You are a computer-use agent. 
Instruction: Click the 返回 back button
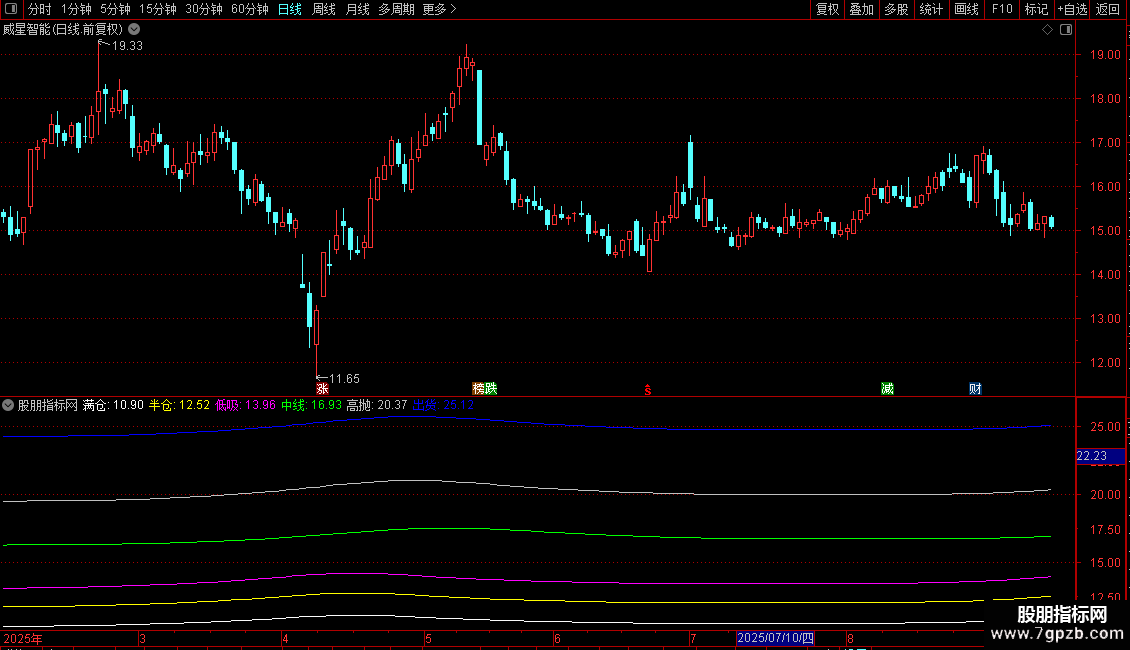(1108, 10)
